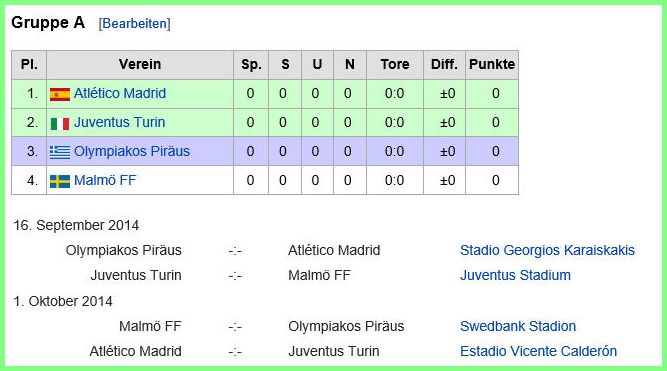Click the Diff. column header
The width and height of the screenshot is (667, 371).
point(445,64)
